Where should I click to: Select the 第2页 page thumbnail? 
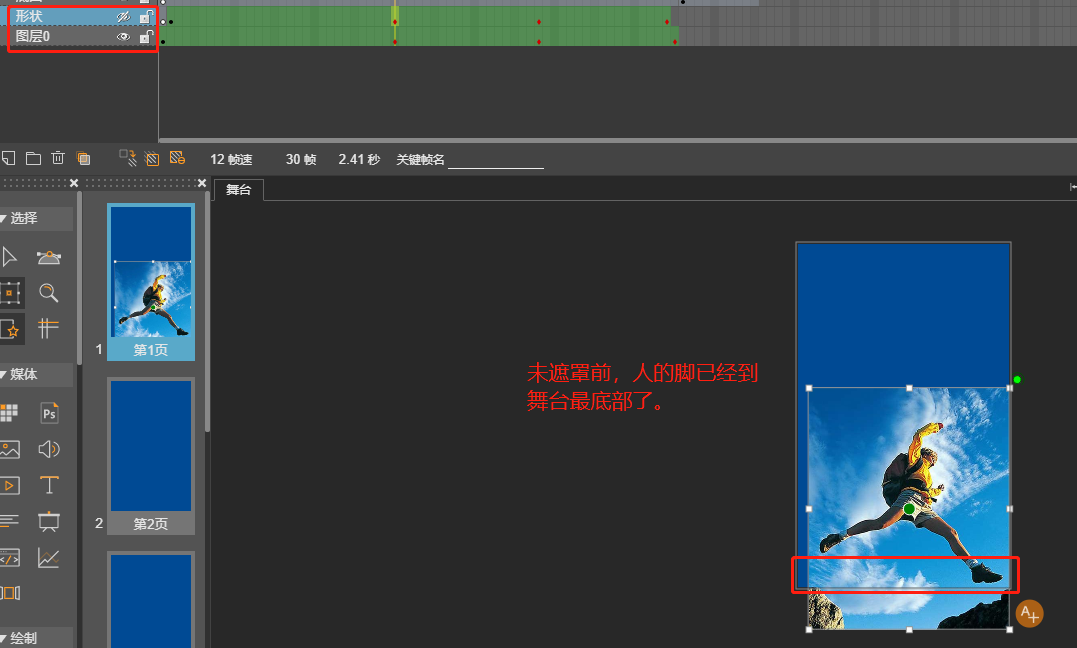point(151,456)
